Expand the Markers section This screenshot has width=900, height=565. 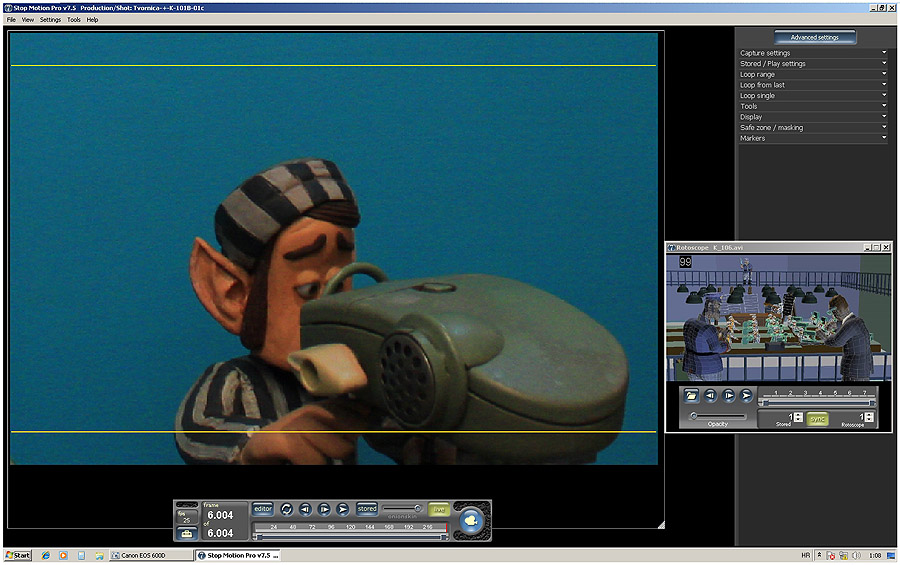click(x=813, y=138)
